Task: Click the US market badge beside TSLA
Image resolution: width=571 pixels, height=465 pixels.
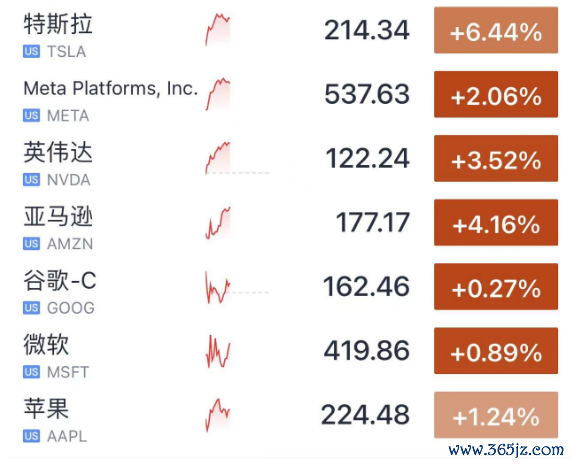Action: click(x=31, y=51)
